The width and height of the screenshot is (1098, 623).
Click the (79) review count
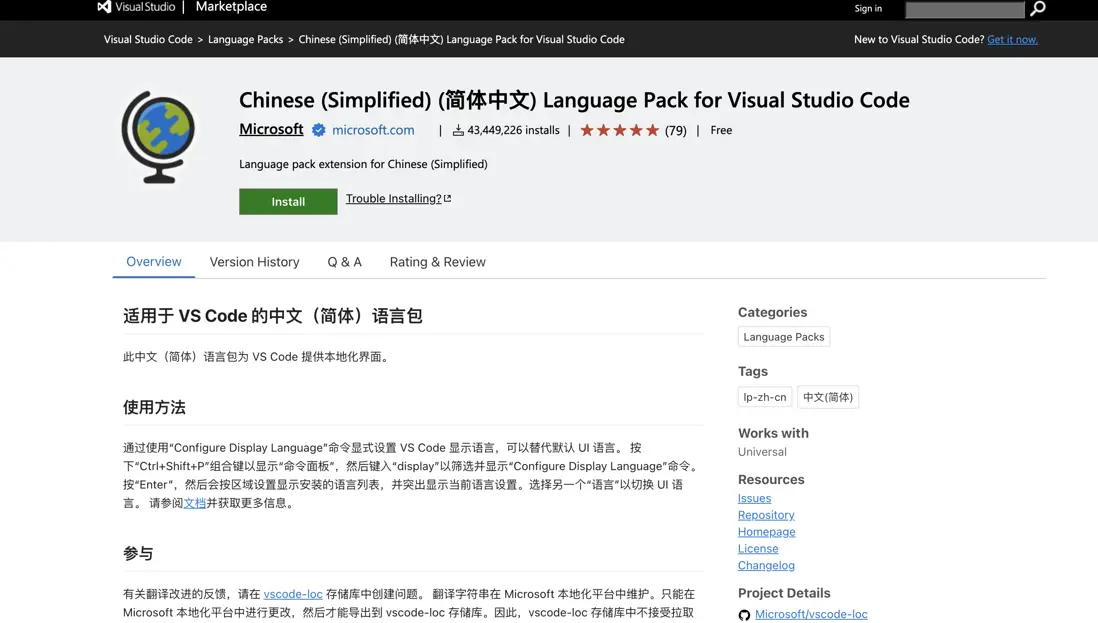pos(676,131)
